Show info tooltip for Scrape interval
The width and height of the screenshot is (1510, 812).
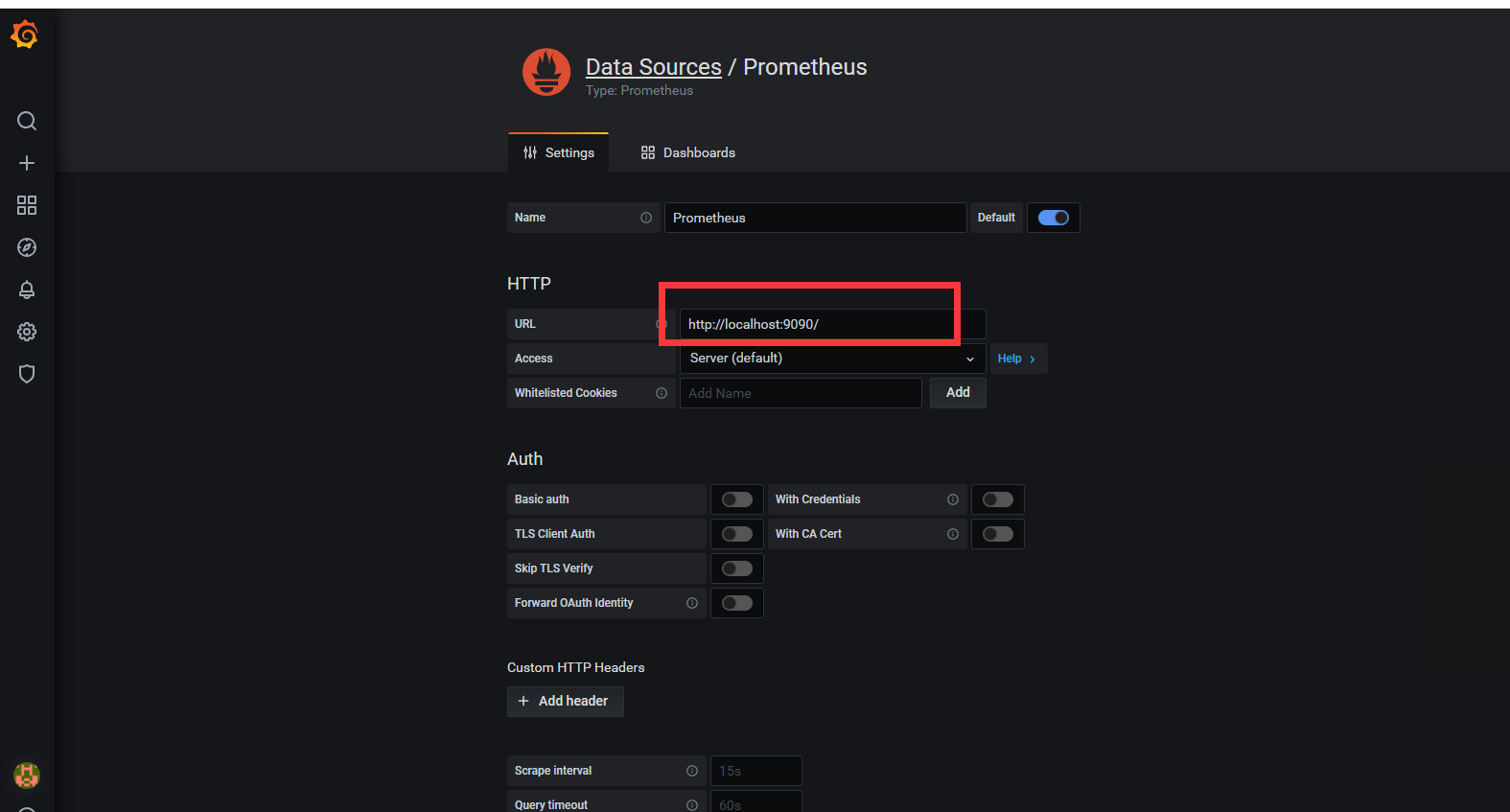[x=692, y=771]
